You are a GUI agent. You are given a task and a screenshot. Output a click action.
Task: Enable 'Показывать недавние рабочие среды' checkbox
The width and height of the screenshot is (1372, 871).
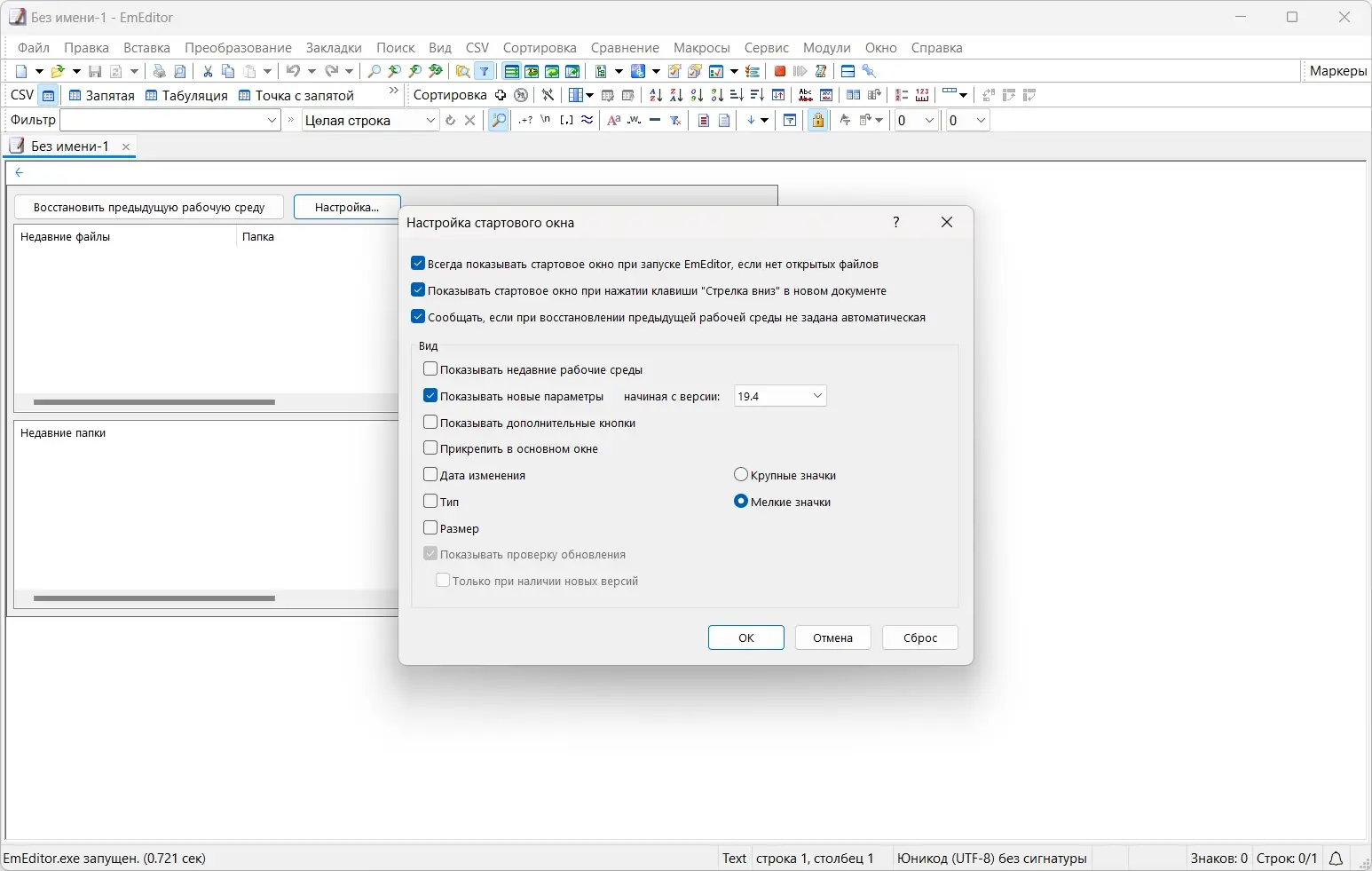pos(430,369)
